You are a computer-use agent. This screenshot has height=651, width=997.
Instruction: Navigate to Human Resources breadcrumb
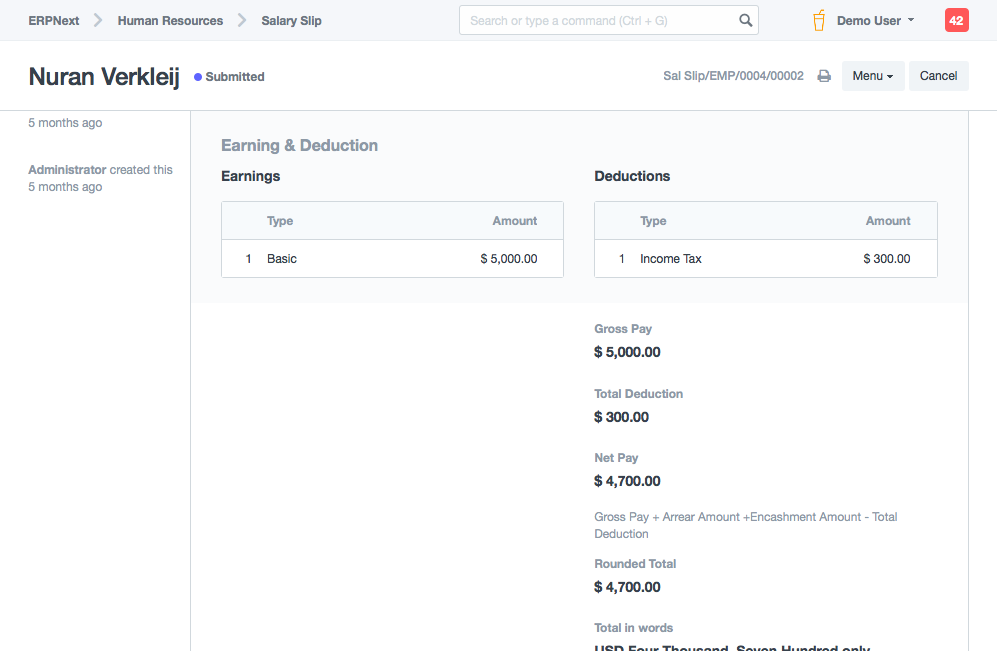[x=170, y=20]
